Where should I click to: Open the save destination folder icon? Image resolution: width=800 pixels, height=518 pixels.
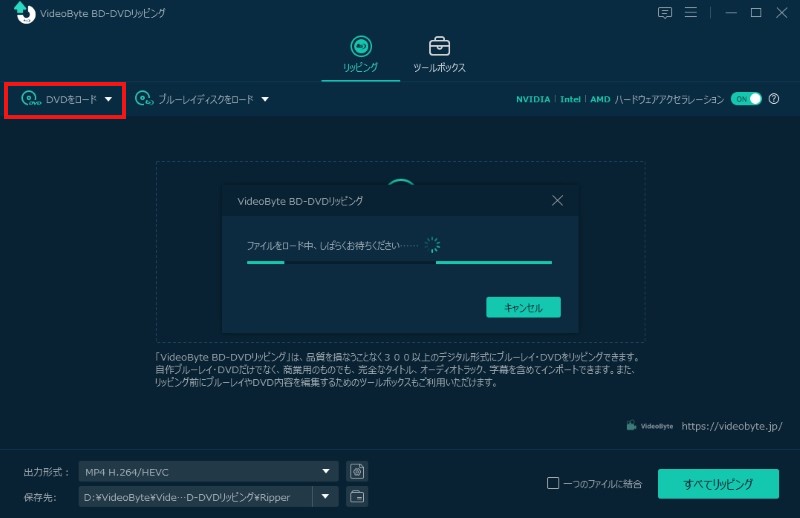coord(357,496)
